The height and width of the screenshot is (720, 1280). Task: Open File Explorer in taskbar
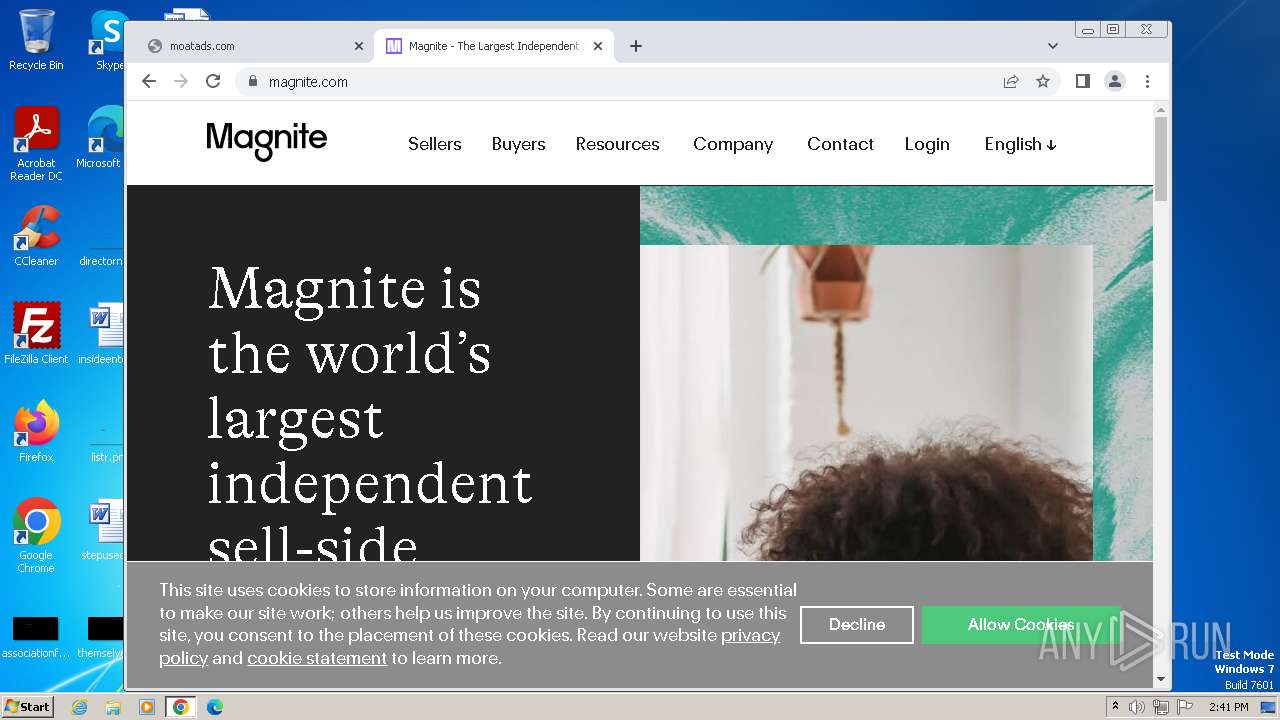pos(113,707)
